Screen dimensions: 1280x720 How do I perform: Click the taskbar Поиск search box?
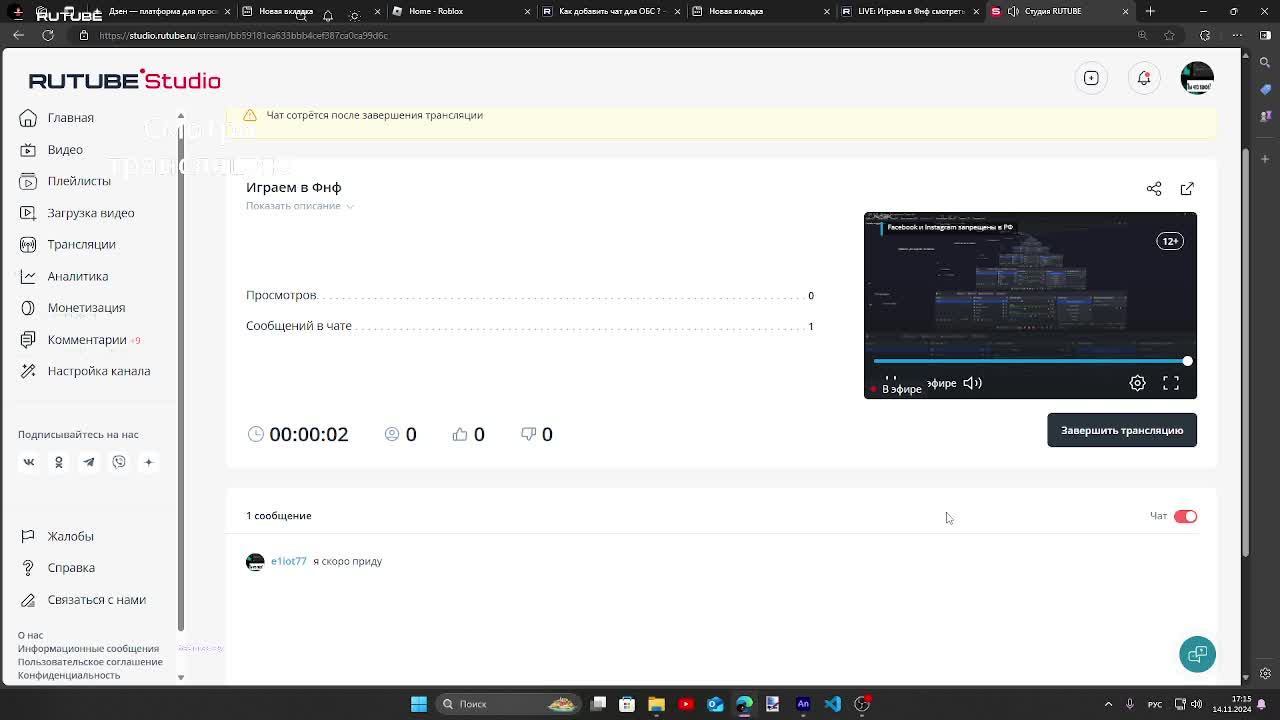point(510,704)
